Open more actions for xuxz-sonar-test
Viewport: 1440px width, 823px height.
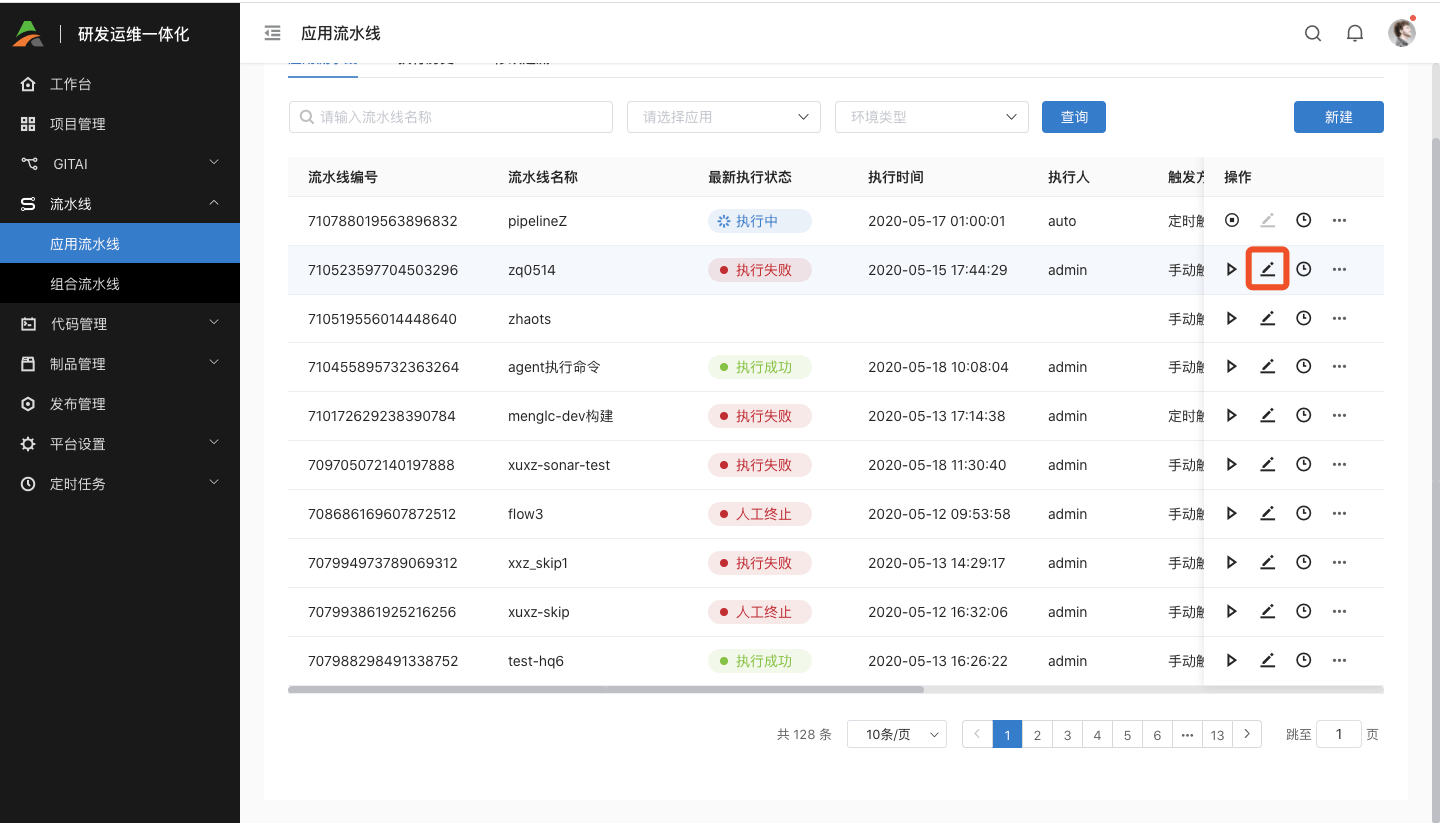coord(1340,464)
